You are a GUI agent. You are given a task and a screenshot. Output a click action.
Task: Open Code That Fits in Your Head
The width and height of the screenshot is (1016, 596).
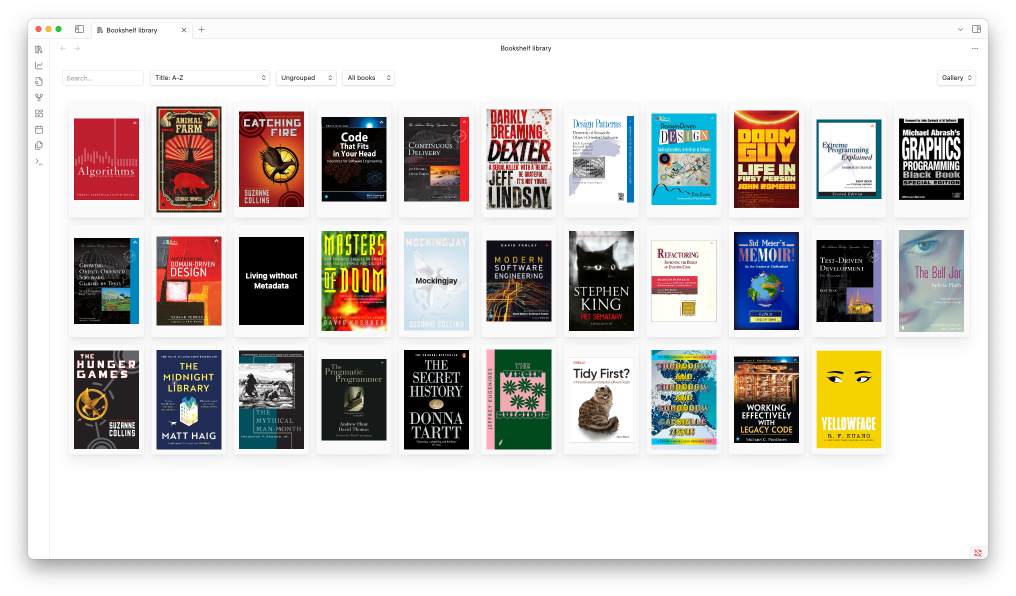(354, 159)
